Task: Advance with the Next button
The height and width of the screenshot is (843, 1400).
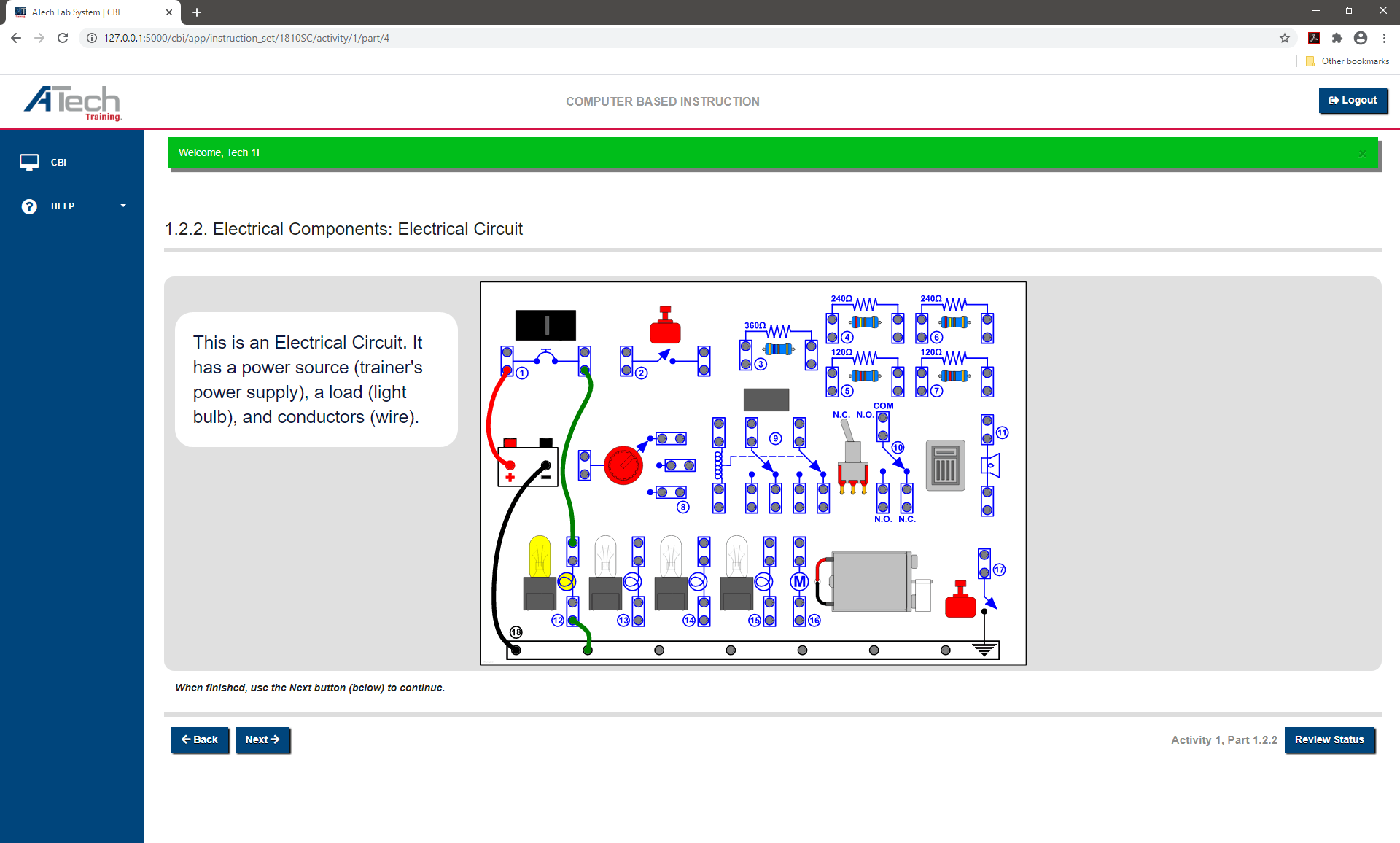Action: coord(262,739)
